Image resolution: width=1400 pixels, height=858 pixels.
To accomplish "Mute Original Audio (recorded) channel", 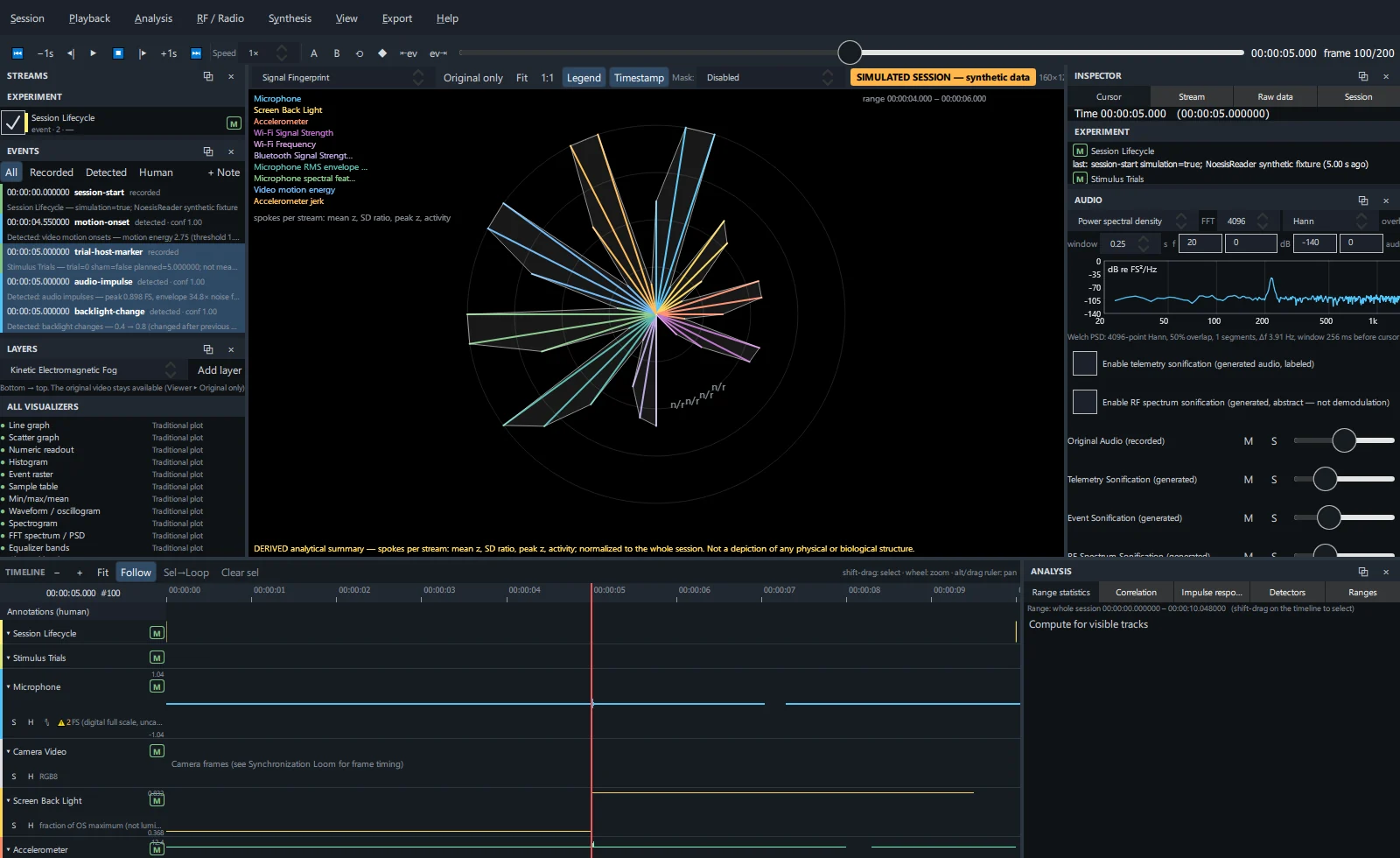I will 1249,441.
